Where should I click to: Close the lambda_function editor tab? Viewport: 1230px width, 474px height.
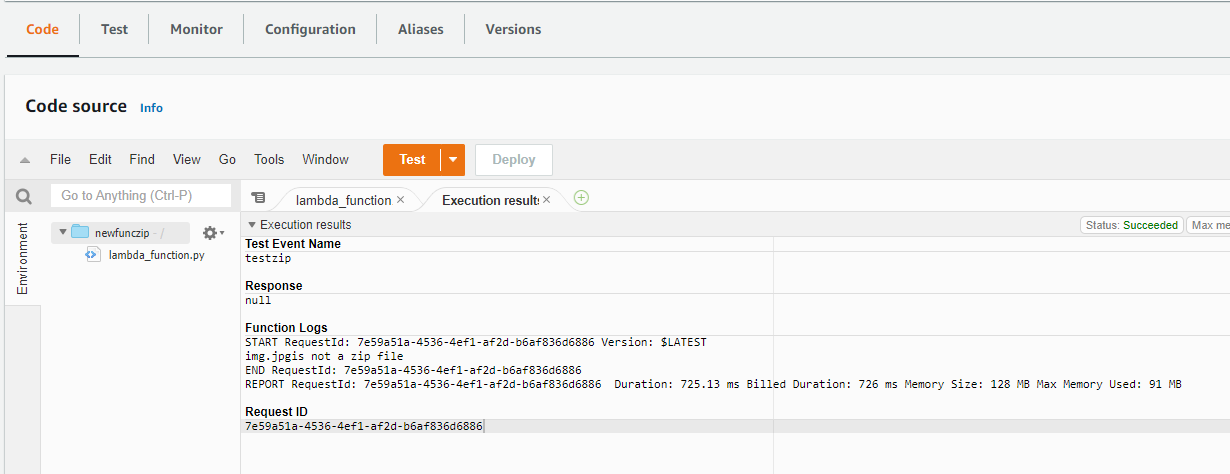[x=401, y=200]
